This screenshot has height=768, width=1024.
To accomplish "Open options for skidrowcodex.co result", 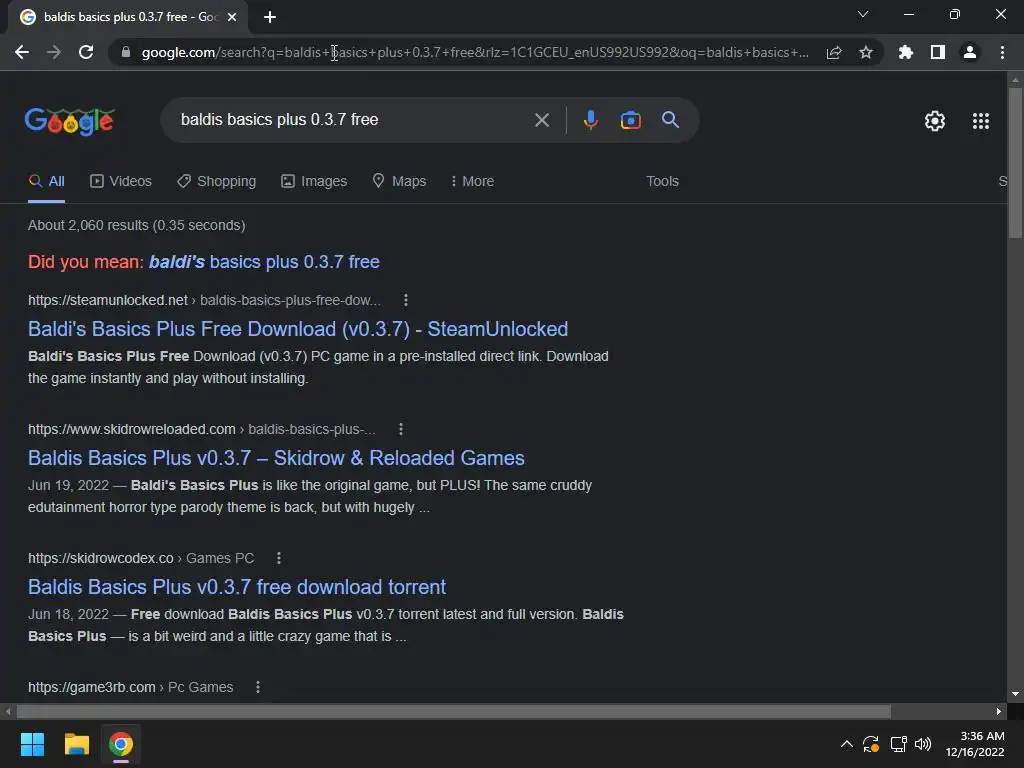I will (x=278, y=558).
